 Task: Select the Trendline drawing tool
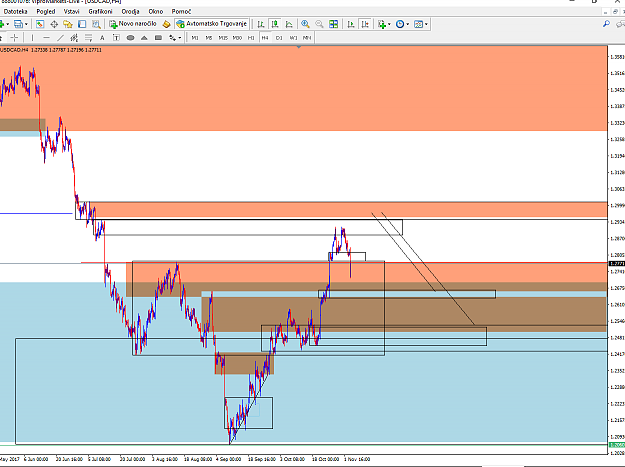click(x=60, y=38)
